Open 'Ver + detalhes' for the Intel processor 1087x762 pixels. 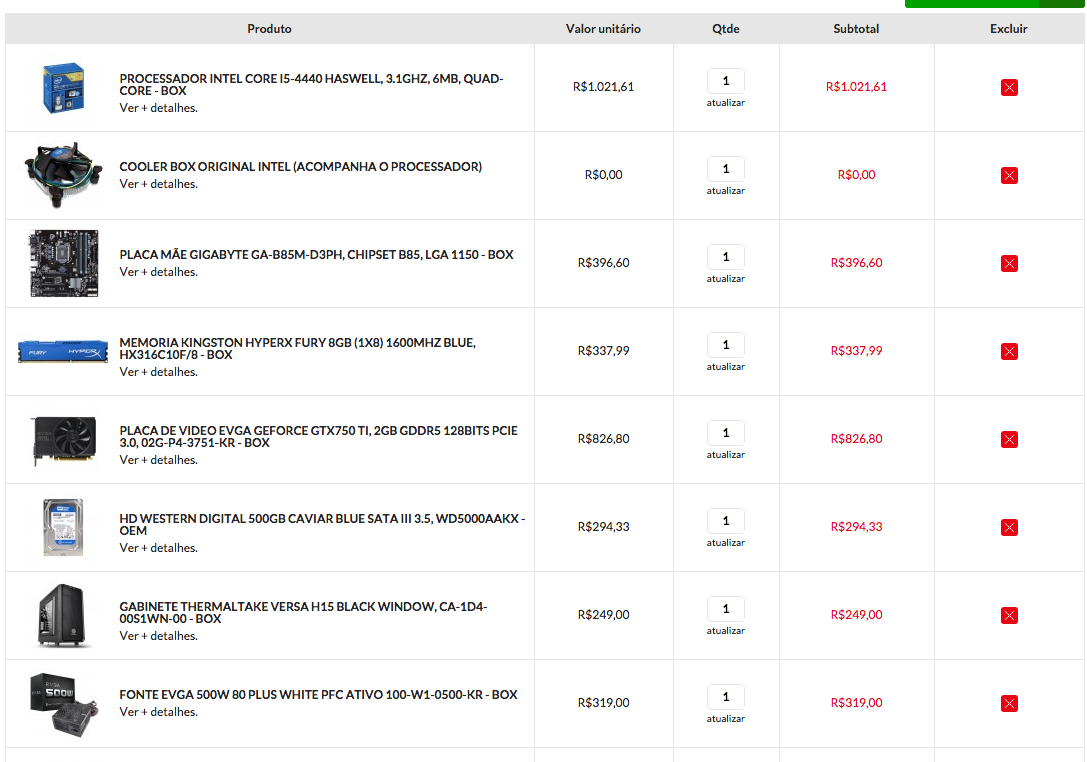point(159,108)
